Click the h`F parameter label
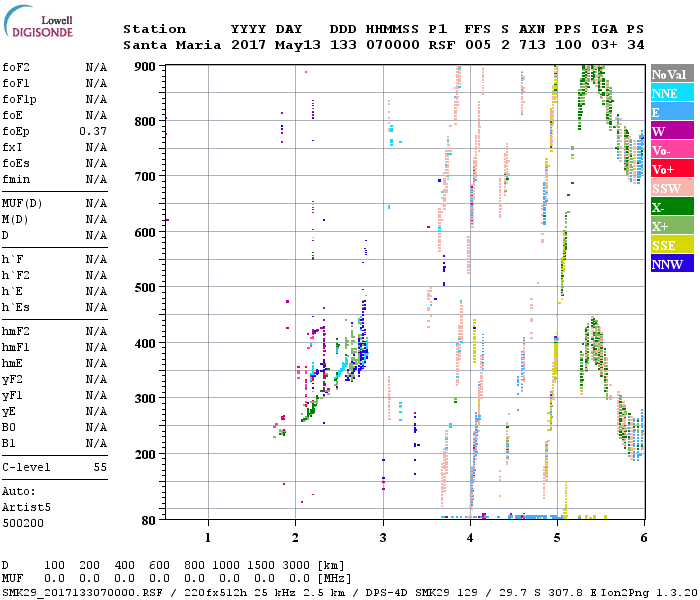This screenshot has width=700, height=600. coord(12,260)
